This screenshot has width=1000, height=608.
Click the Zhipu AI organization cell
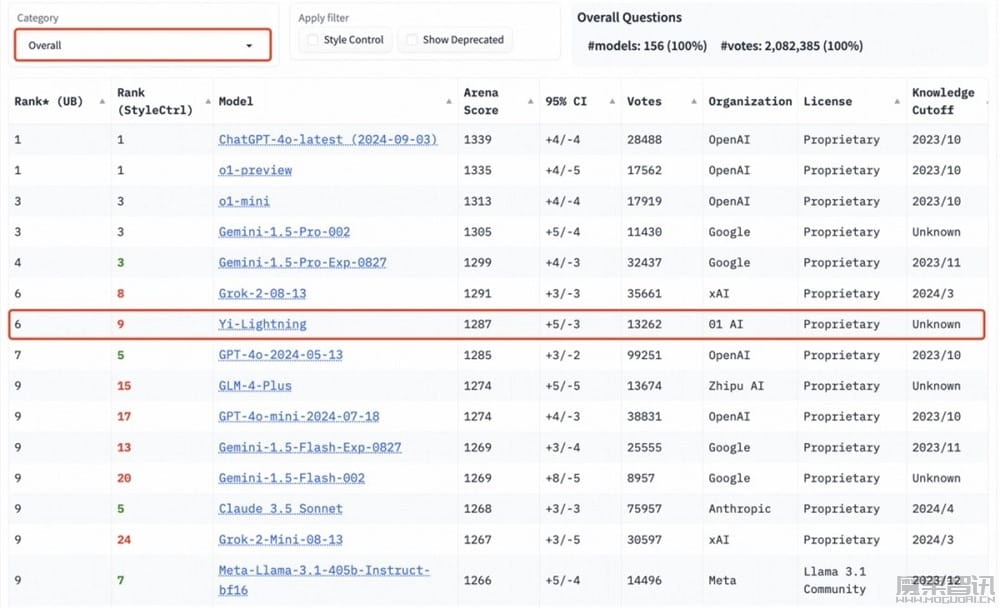point(736,385)
